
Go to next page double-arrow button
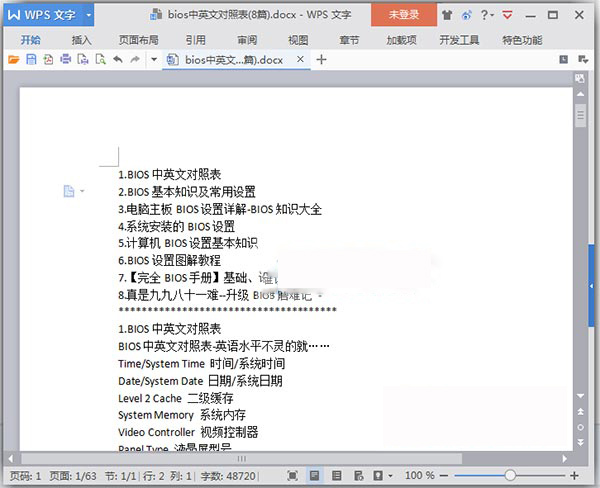click(580, 442)
